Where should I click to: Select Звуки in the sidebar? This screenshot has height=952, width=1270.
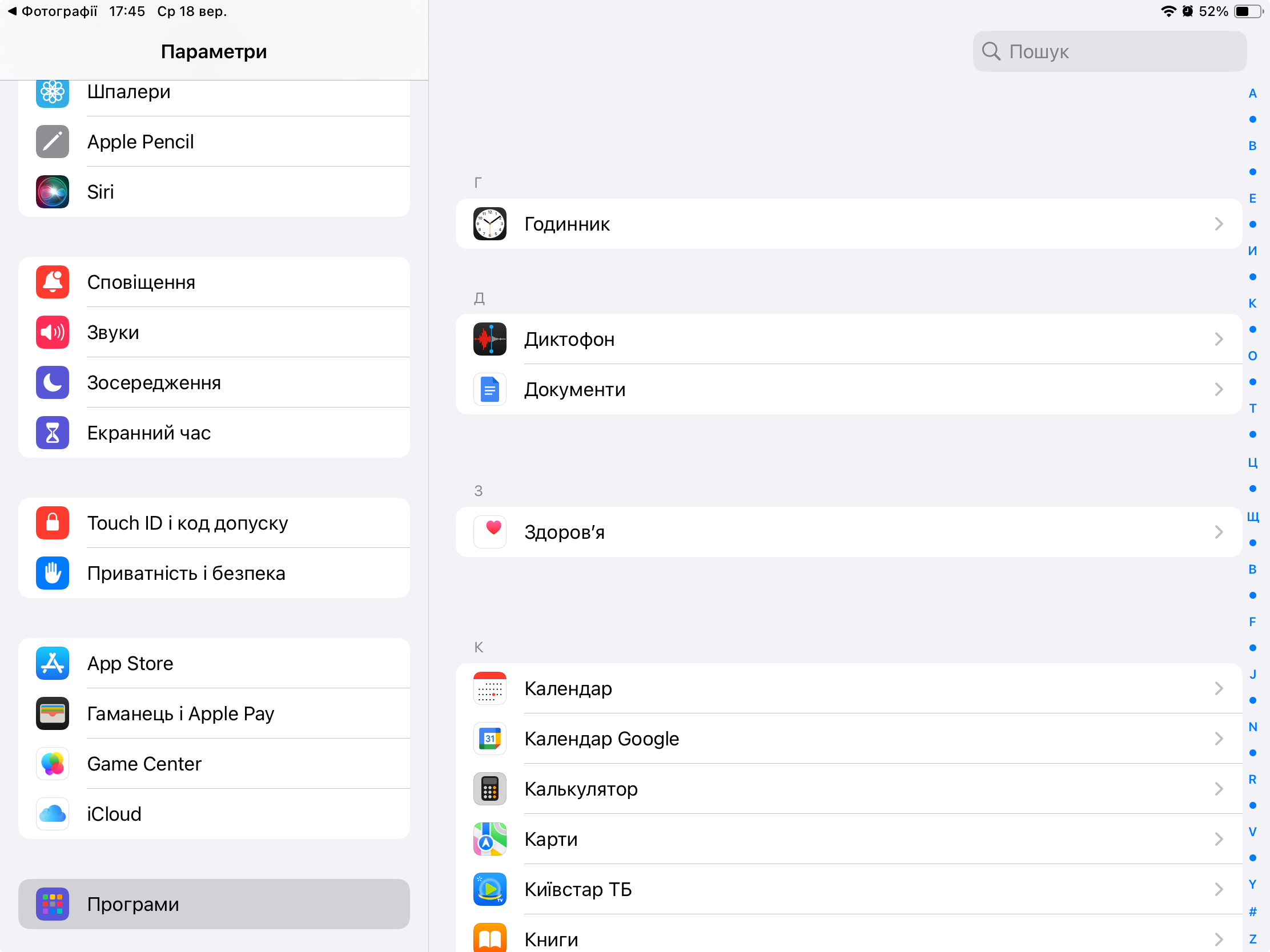(x=214, y=332)
